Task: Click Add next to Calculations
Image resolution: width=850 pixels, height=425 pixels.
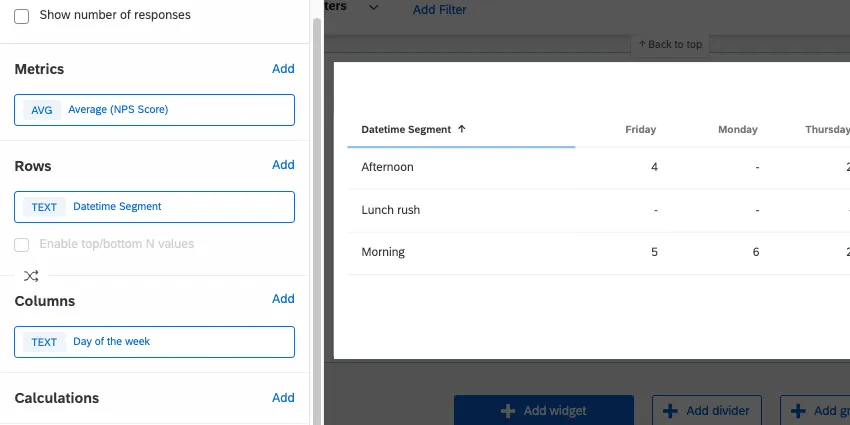Action: (x=283, y=398)
